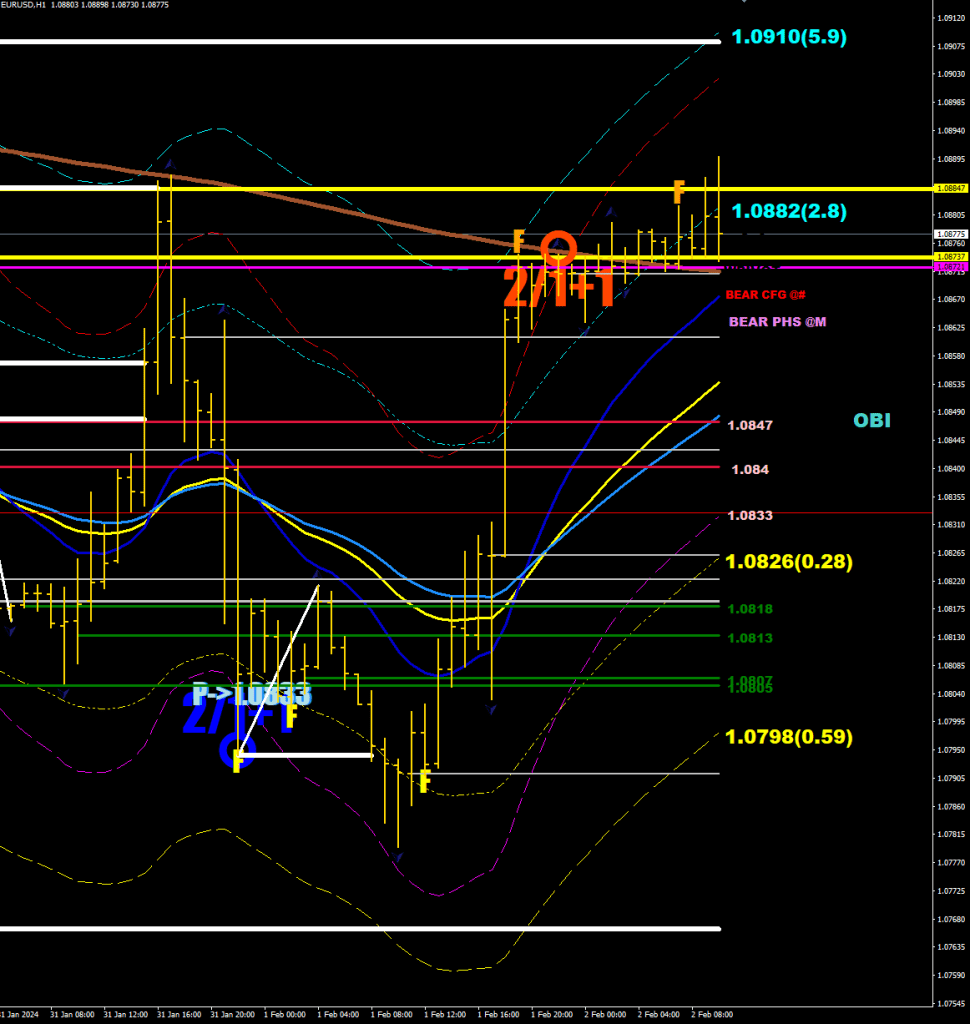Select the yellow 1.0798(0.59) level label
Screen dimensions: 970x1024
pyautogui.click(x=789, y=738)
